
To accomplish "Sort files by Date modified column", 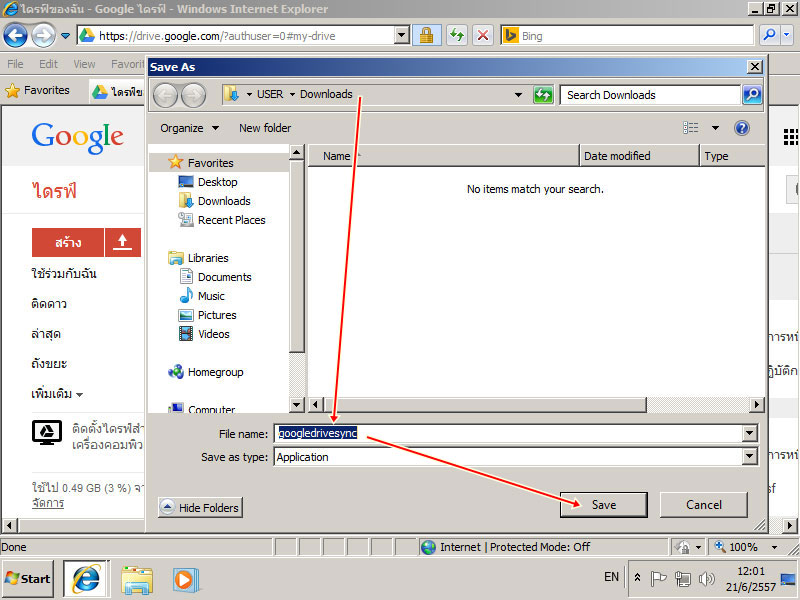I will pyautogui.click(x=639, y=156).
